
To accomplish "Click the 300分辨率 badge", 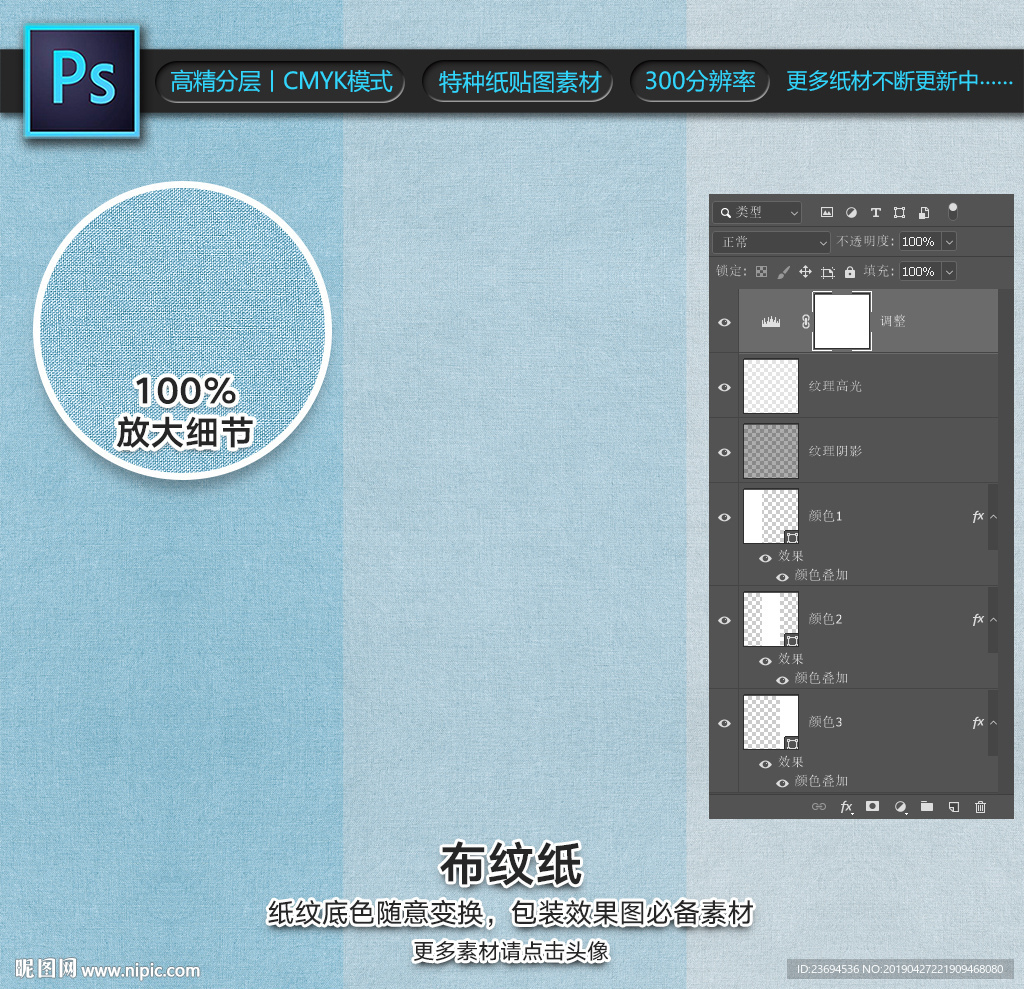I will point(700,82).
